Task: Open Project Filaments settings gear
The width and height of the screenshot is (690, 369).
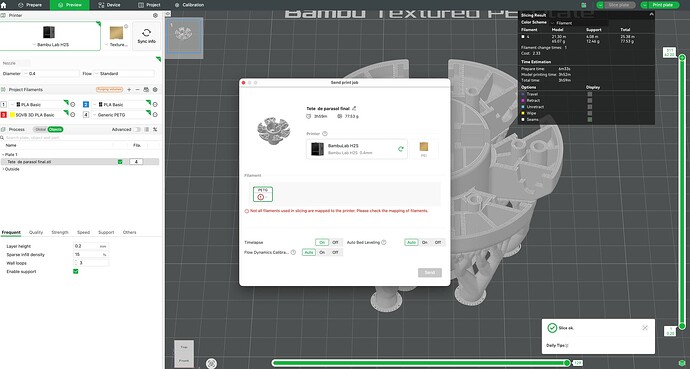Action: (155, 90)
